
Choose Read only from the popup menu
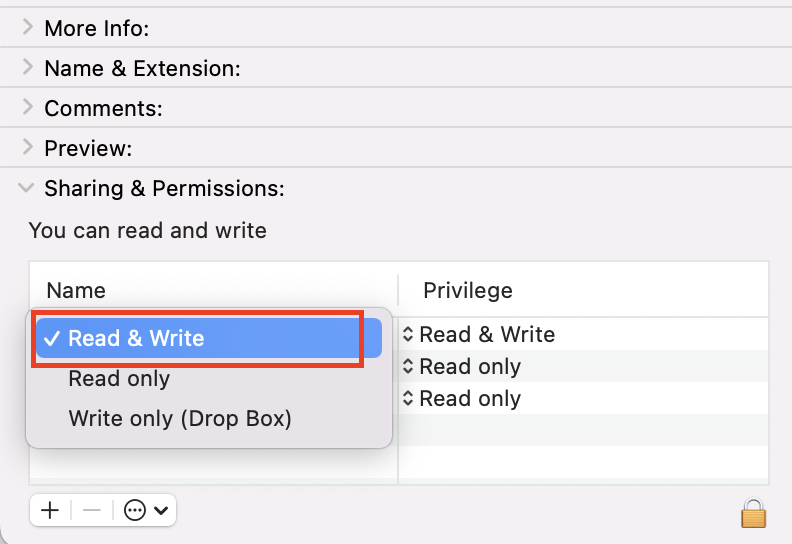[x=119, y=379]
